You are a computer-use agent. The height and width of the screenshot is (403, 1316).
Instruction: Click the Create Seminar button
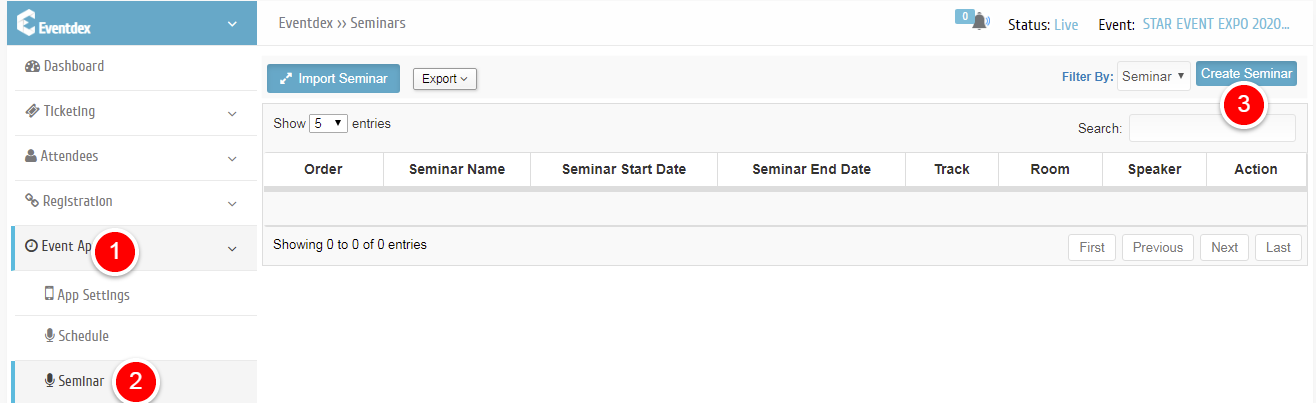coord(1246,74)
